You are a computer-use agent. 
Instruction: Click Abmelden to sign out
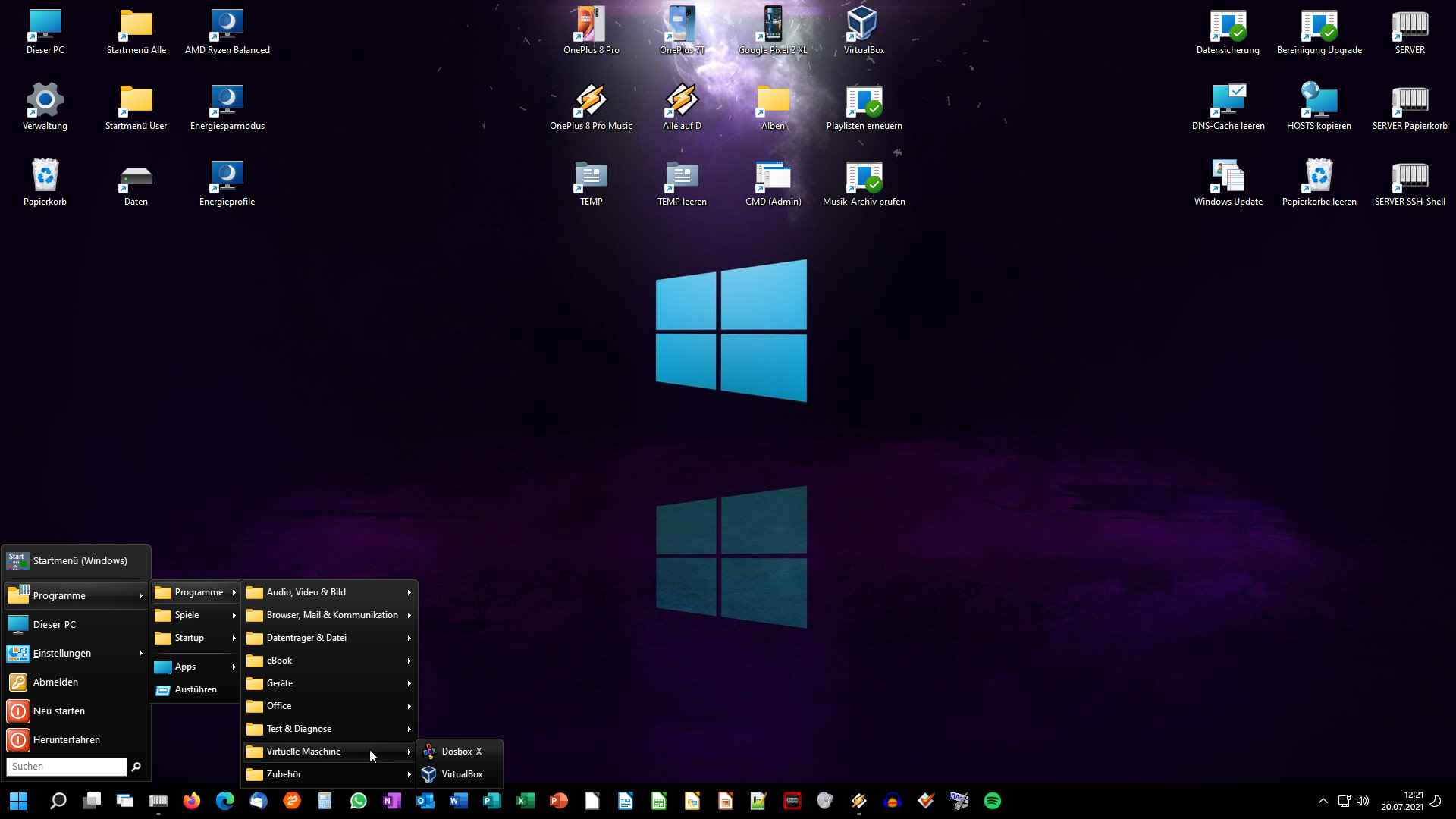[76, 682]
